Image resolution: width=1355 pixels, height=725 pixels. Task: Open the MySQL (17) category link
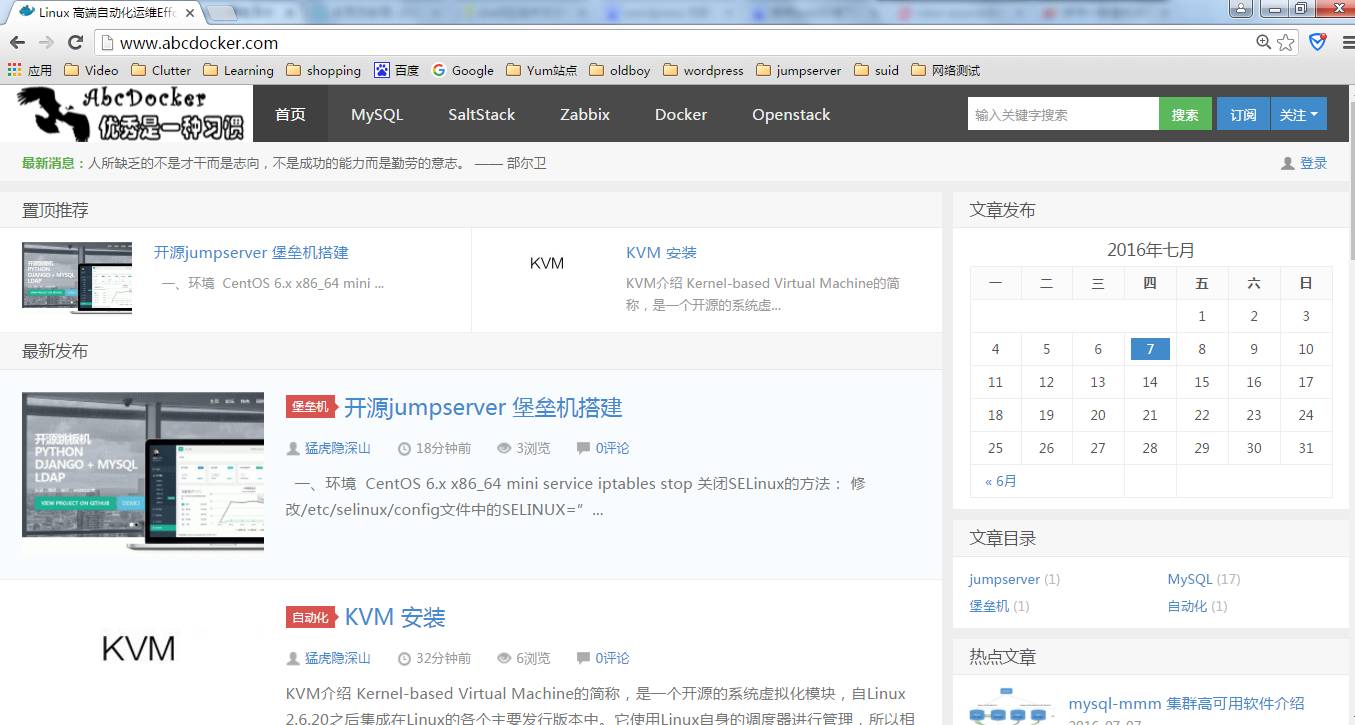pyautogui.click(x=1189, y=579)
